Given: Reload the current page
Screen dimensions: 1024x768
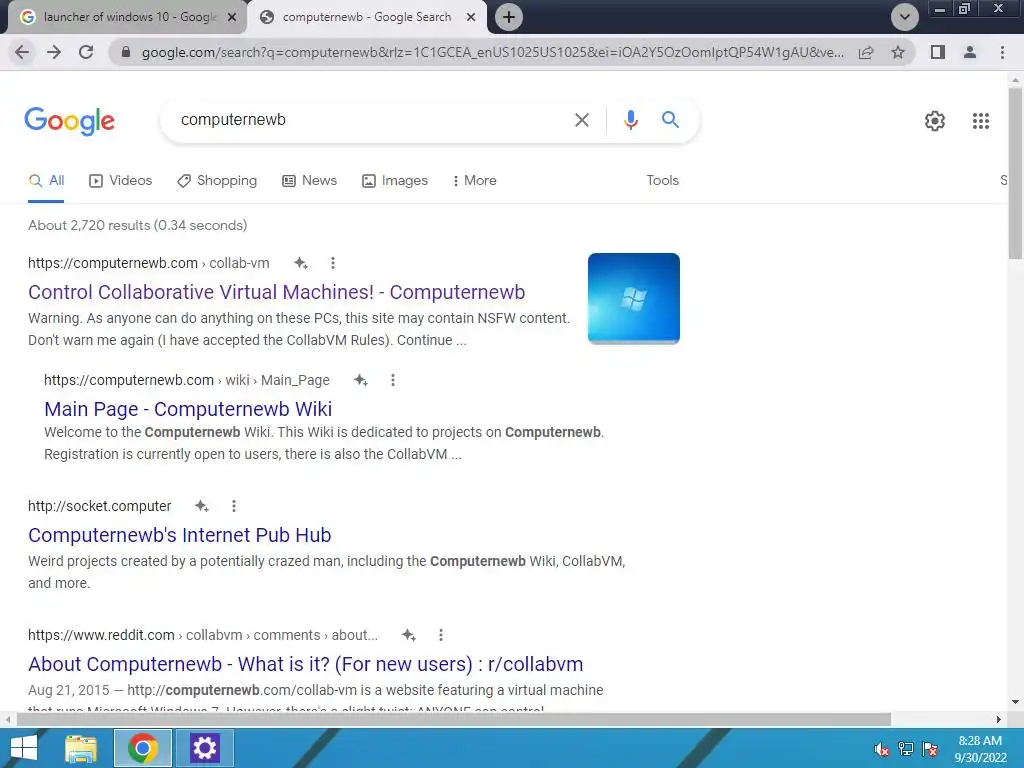Looking at the screenshot, I should (86, 52).
